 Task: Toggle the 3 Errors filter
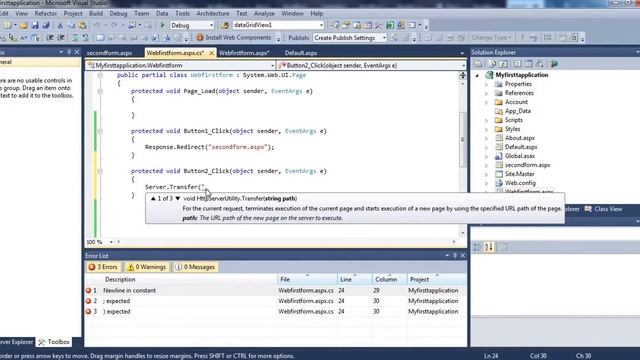coord(104,267)
